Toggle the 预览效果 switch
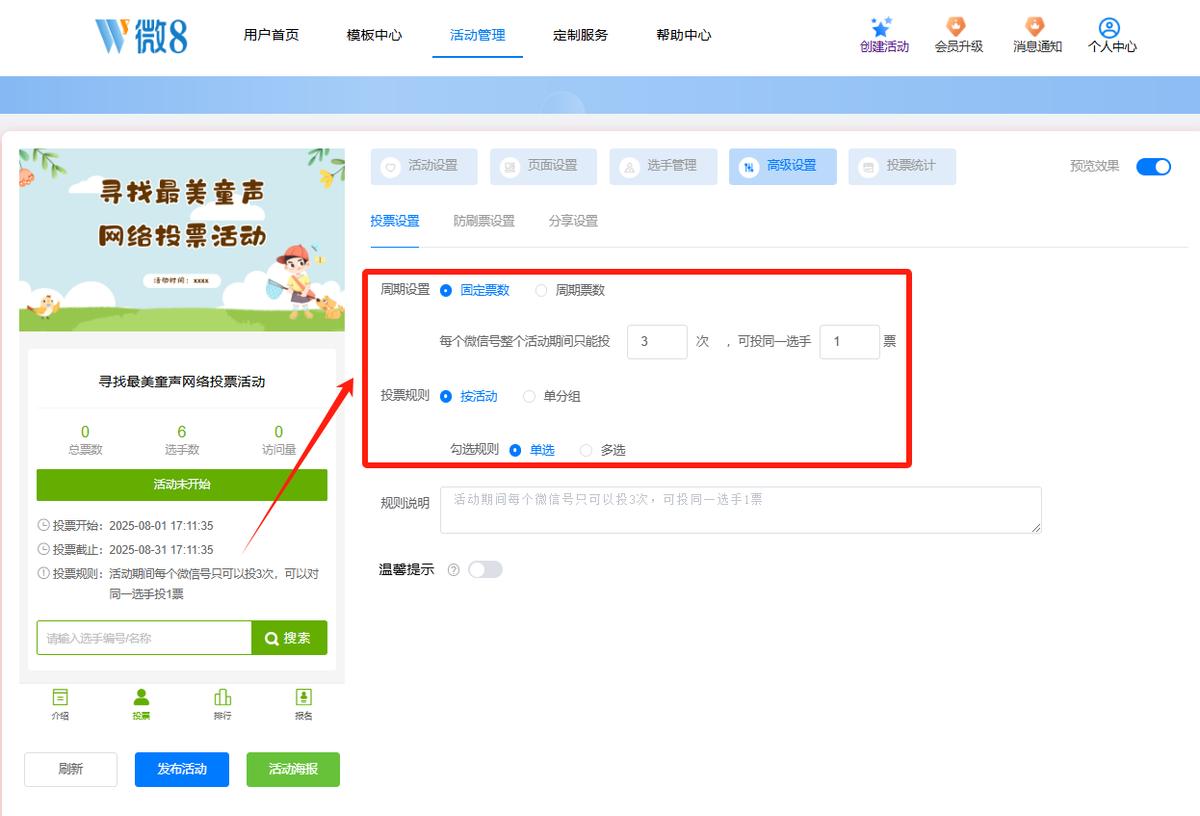The image size is (1200, 816). coord(1153,166)
